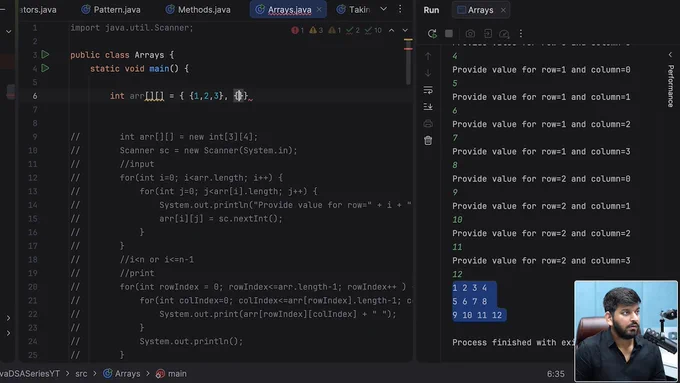This screenshot has width=680, height=383.
Task: Open the partially visible Takin tab
Action: pyautogui.click(x=353, y=10)
